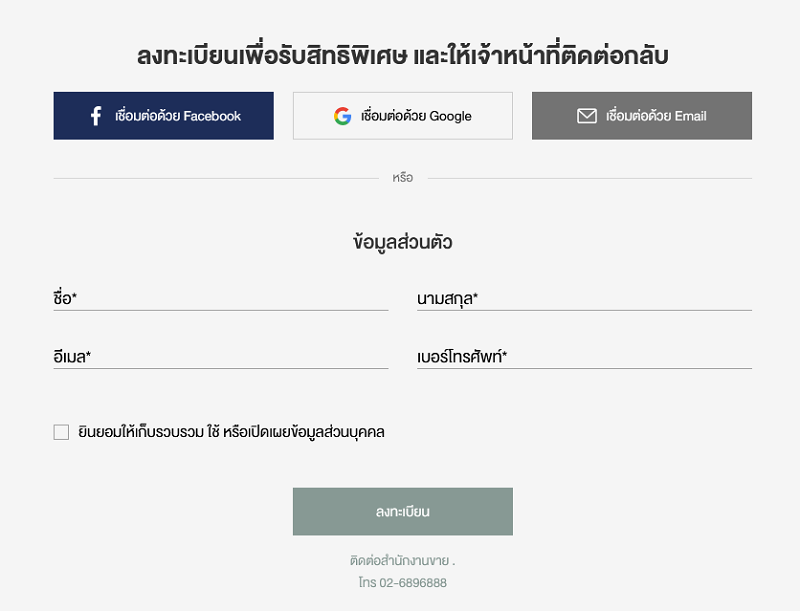Viewport: 800px width, 611px height.
Task: Click the phone number โทร 02-6896888
Action: point(403,582)
